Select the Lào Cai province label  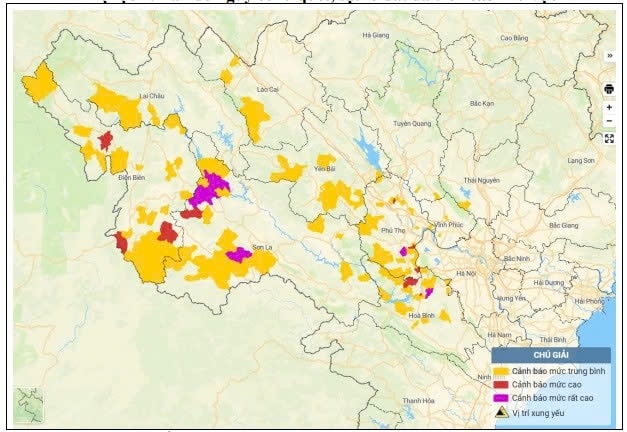(x=268, y=90)
